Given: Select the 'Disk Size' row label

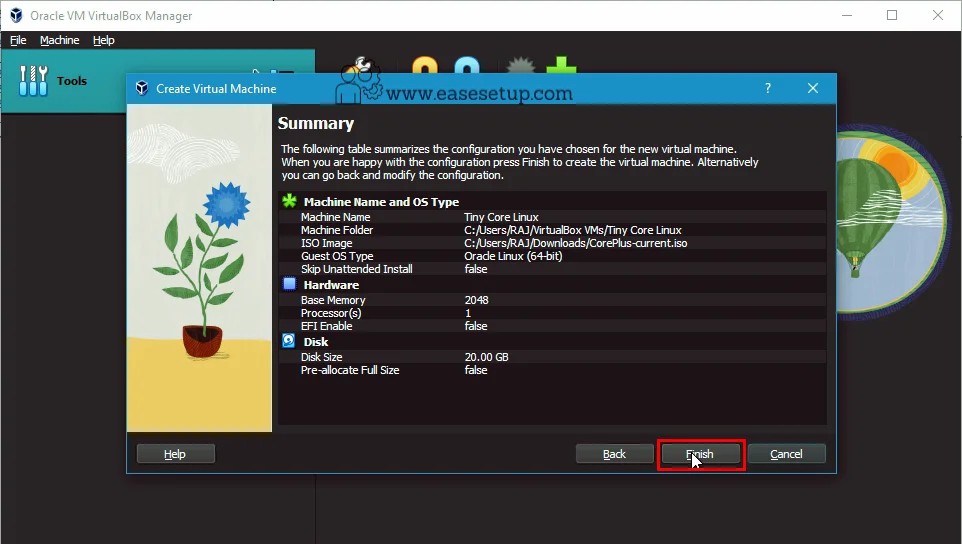Looking at the screenshot, I should (321, 357).
